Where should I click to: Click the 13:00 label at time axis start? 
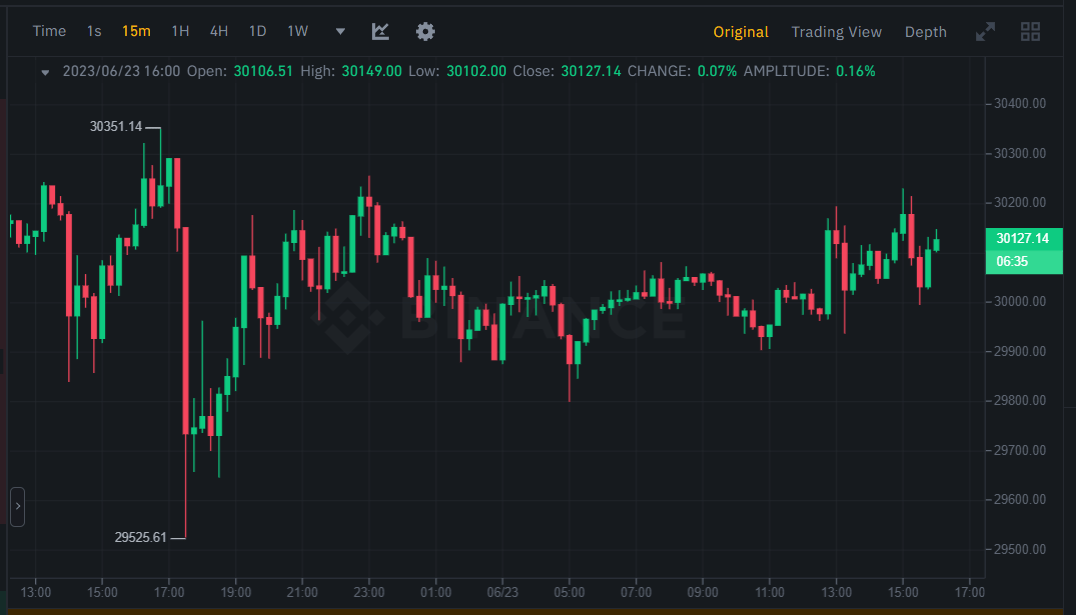36,592
